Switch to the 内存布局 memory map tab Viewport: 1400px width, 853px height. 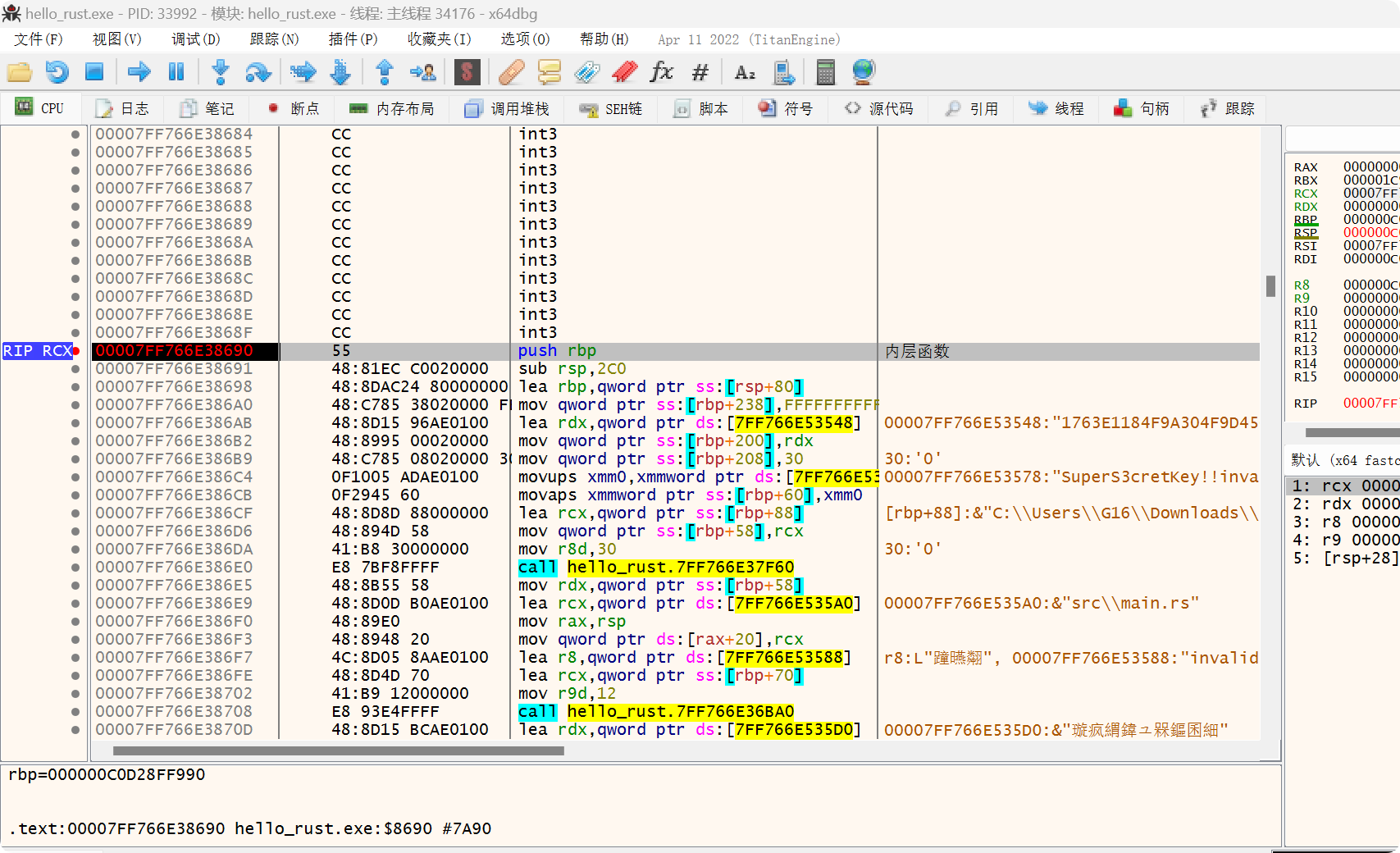click(392, 108)
